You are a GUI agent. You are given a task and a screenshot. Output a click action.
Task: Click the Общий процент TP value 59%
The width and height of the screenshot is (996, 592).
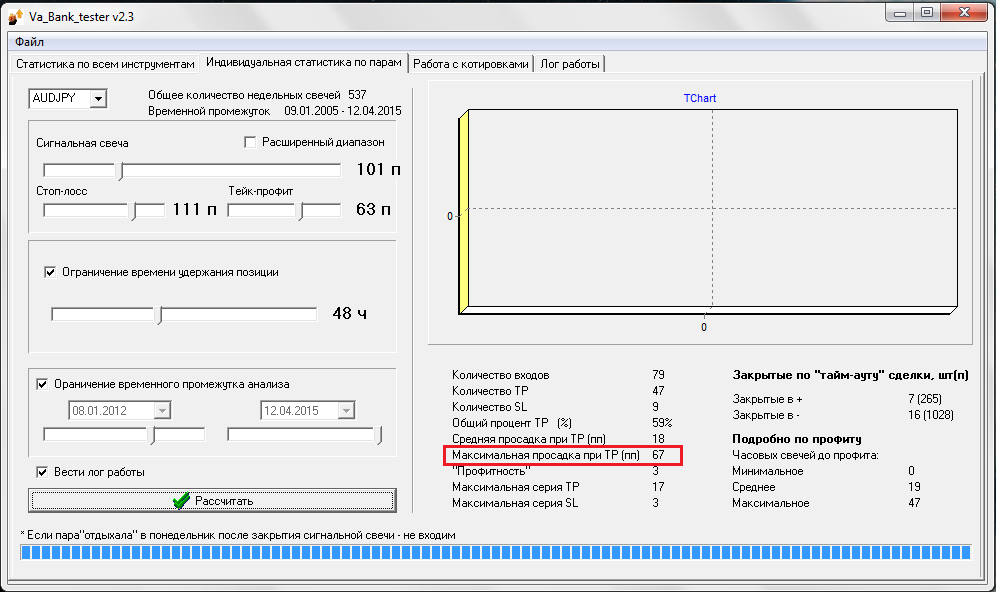662,423
